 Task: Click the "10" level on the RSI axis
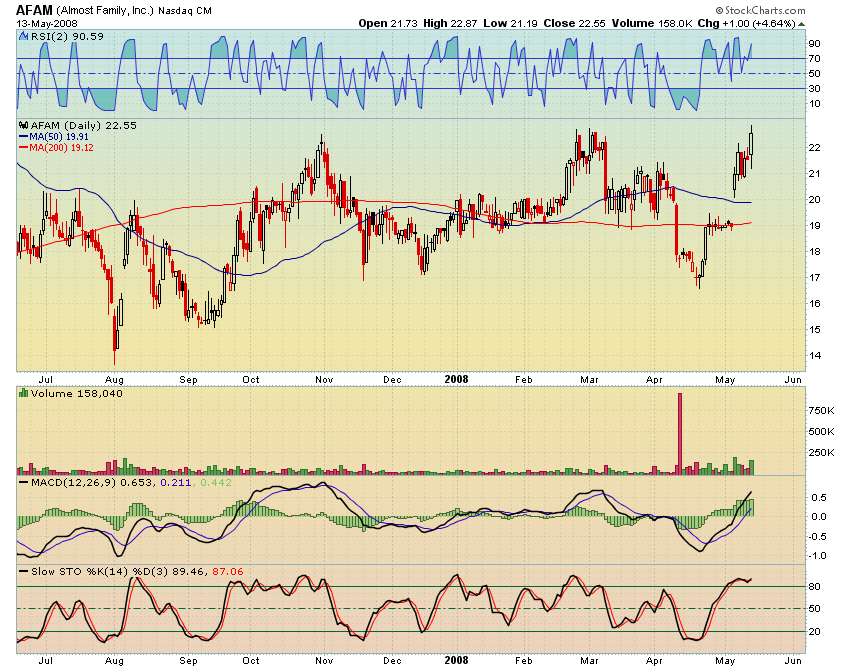coord(814,104)
